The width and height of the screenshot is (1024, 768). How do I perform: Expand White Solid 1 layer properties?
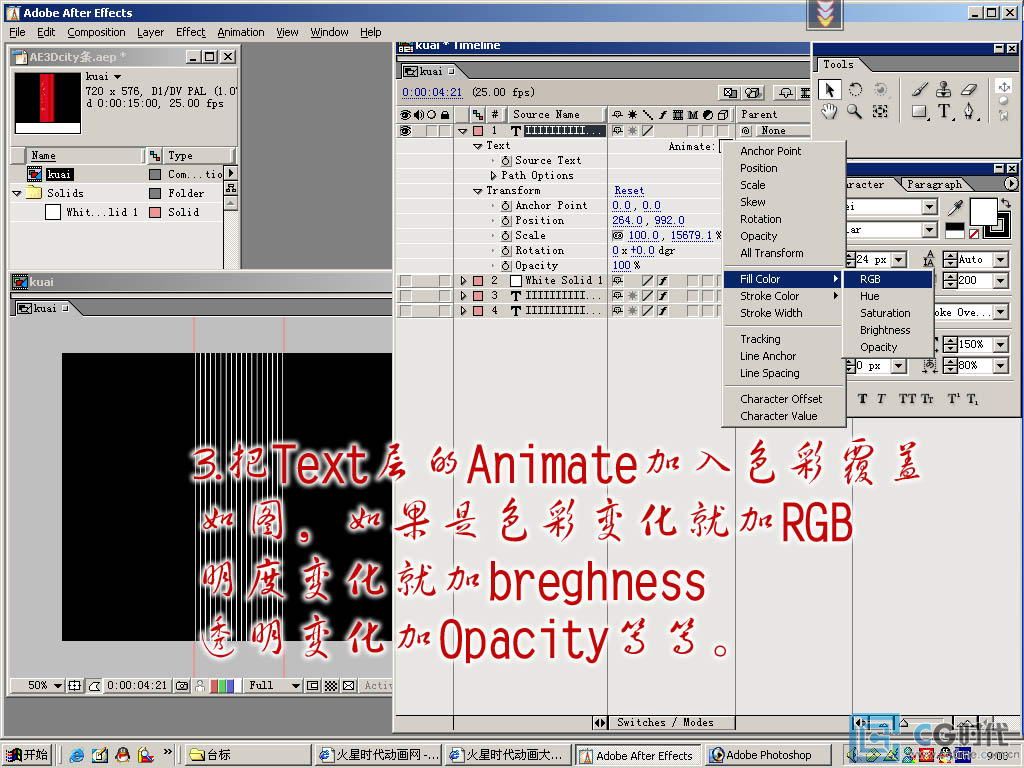pos(463,280)
